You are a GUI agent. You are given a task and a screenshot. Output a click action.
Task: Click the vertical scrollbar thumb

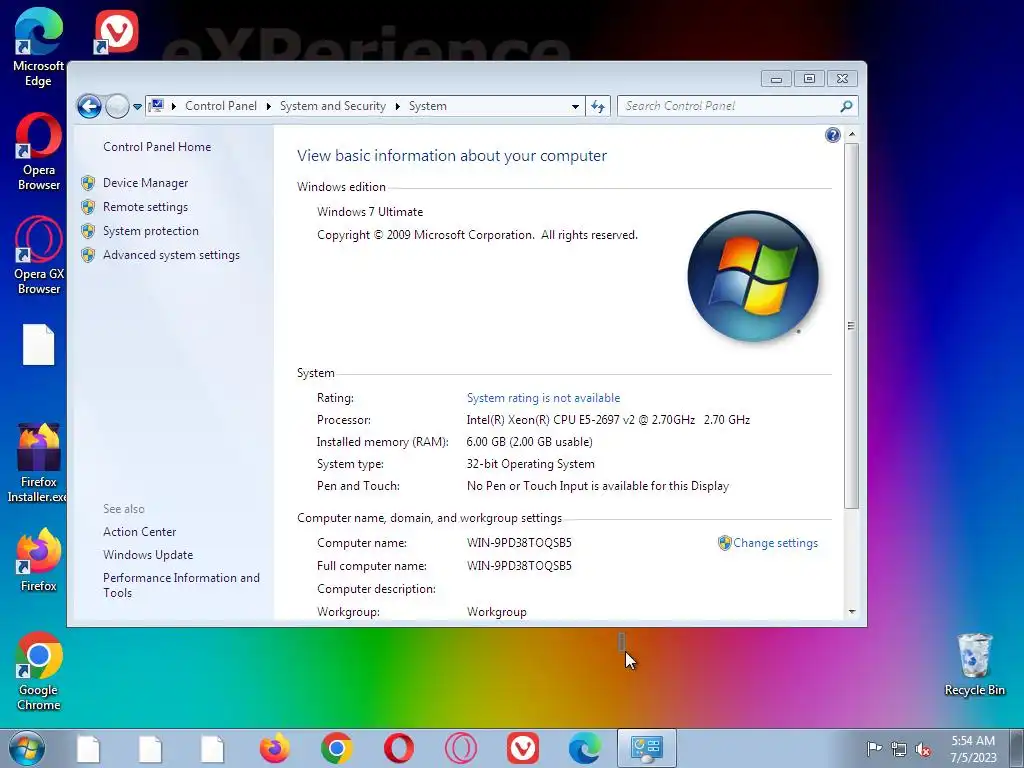pyautogui.click(x=851, y=325)
